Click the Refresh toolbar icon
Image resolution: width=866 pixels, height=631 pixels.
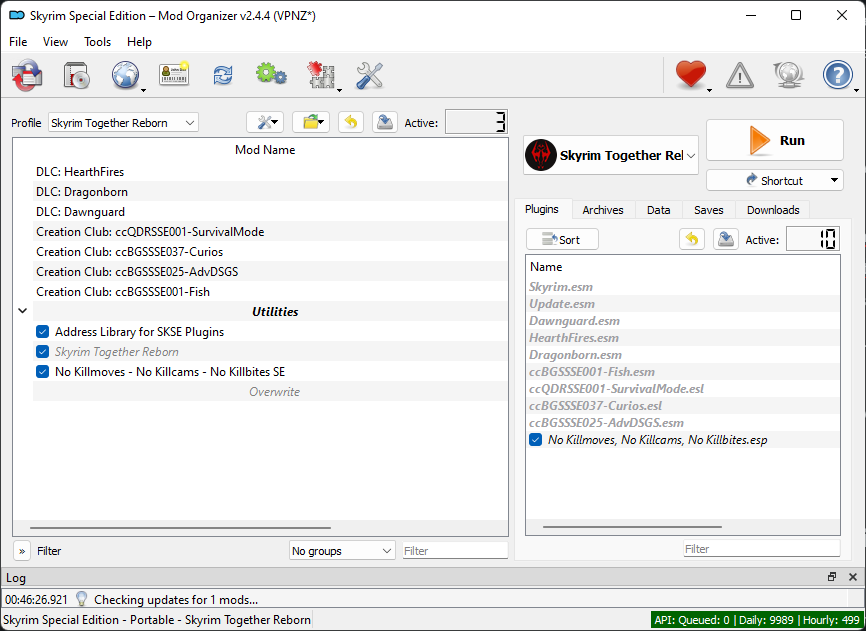[x=222, y=76]
